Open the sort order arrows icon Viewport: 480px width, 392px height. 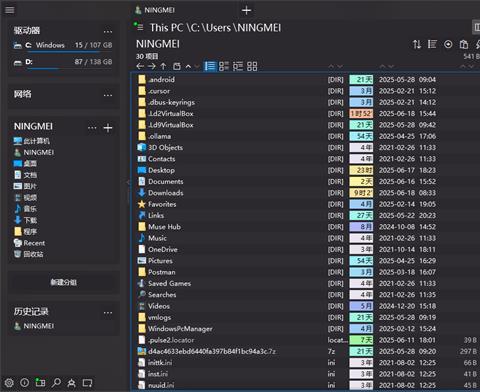click(x=417, y=44)
